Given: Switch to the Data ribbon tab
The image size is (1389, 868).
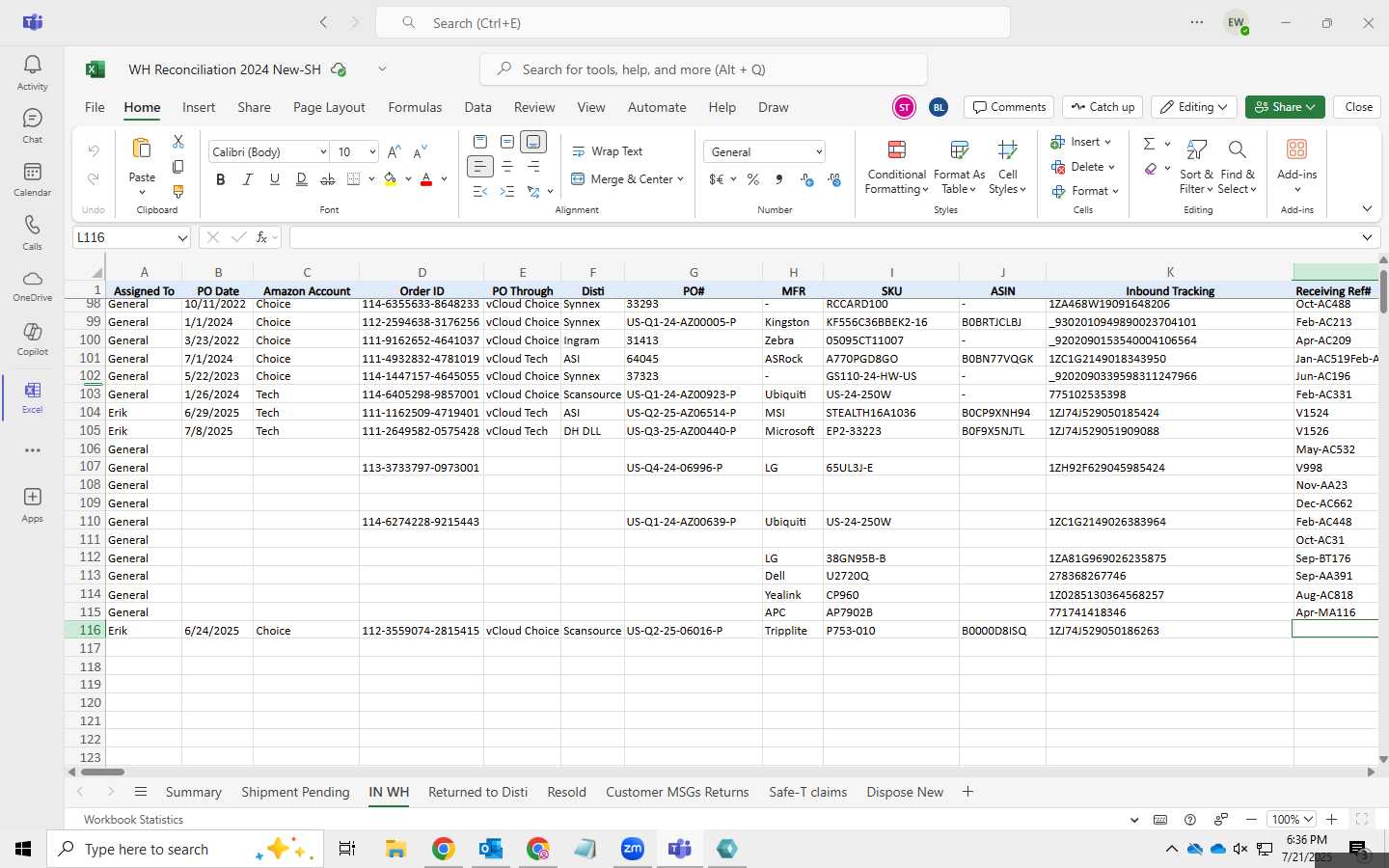Looking at the screenshot, I should tap(477, 107).
